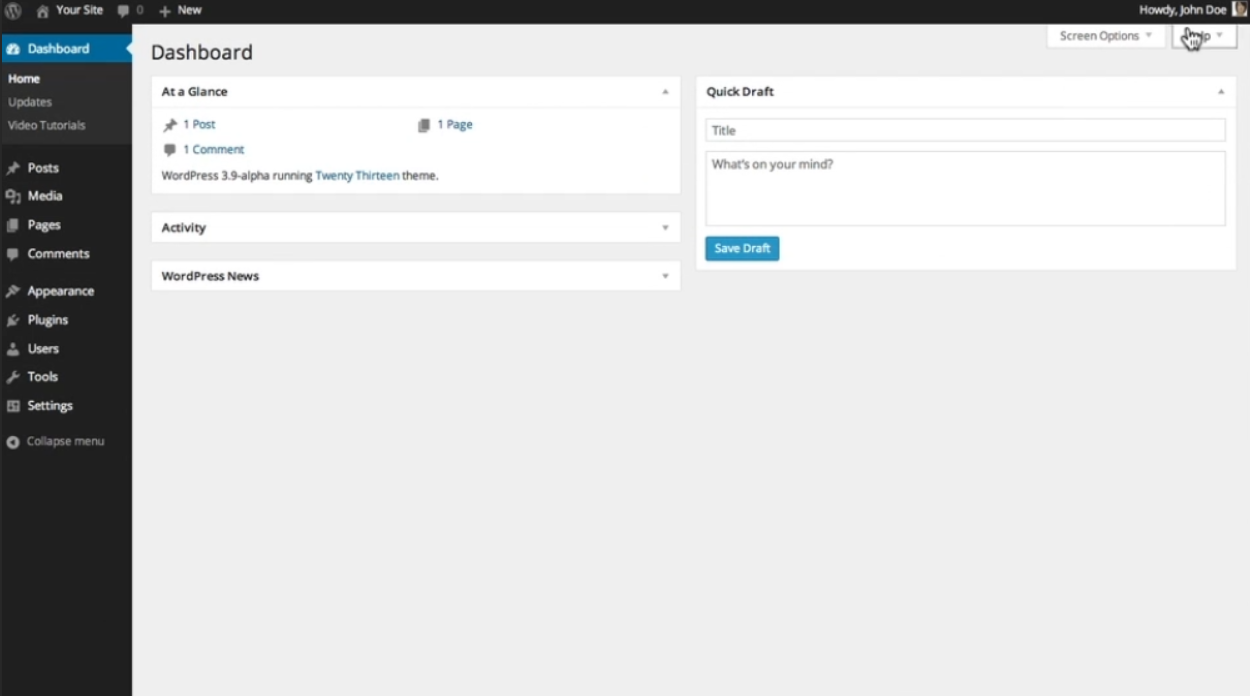The image size is (1250, 696).
Task: Click the Pages icon in sidebar
Action: tap(13, 225)
